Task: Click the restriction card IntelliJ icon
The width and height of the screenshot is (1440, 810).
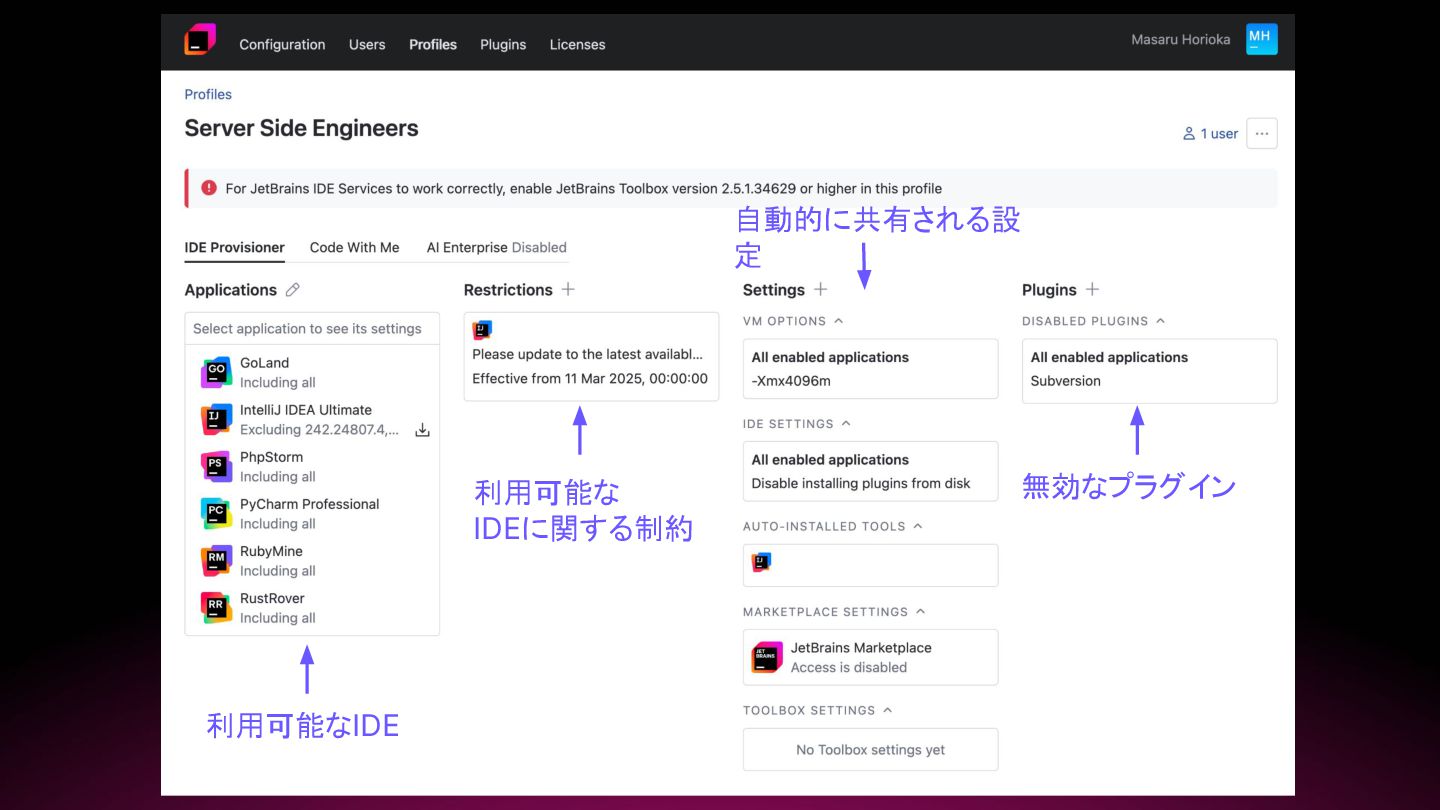Action: click(482, 330)
